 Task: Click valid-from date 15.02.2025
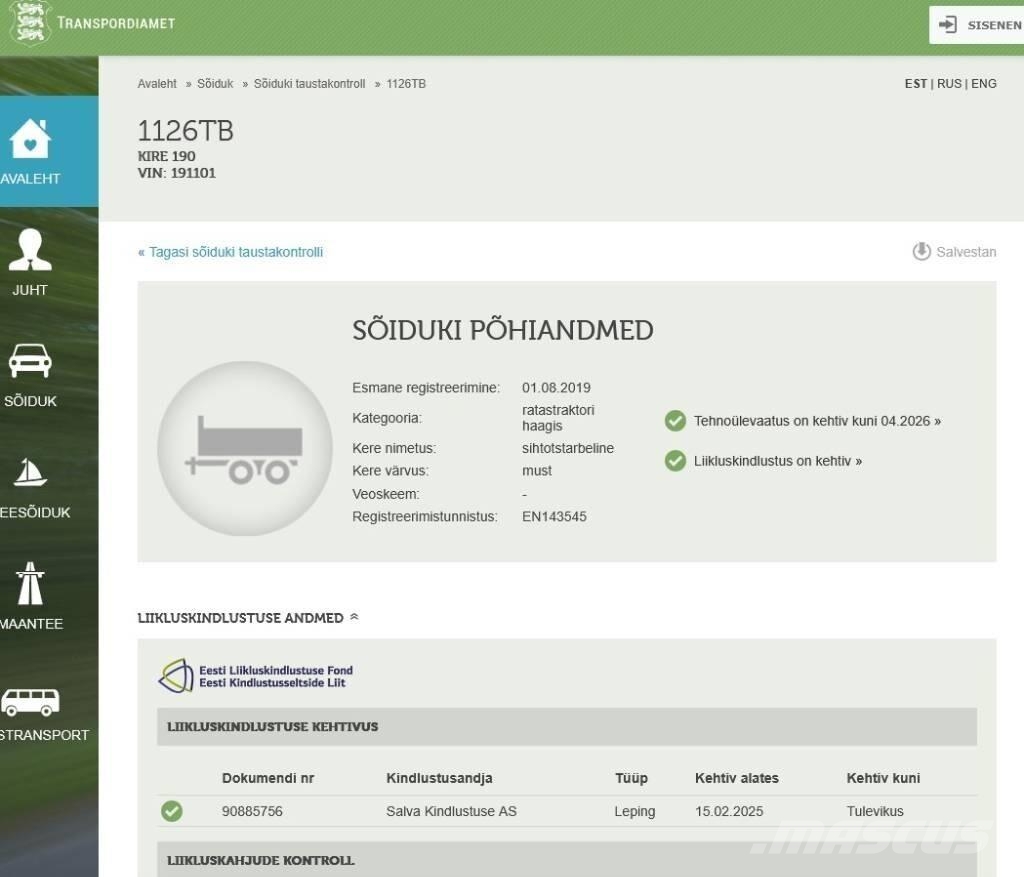(729, 811)
